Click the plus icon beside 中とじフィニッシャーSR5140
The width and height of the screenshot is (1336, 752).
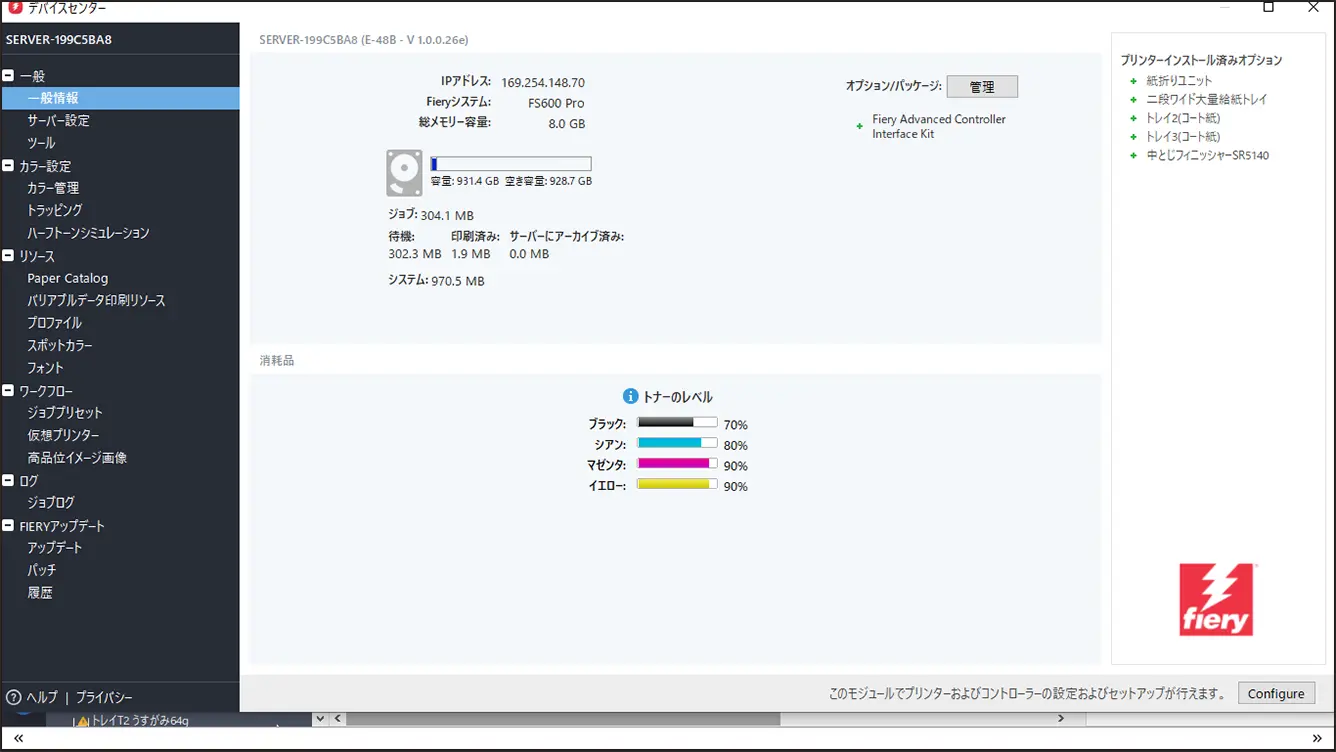[x=1133, y=156]
